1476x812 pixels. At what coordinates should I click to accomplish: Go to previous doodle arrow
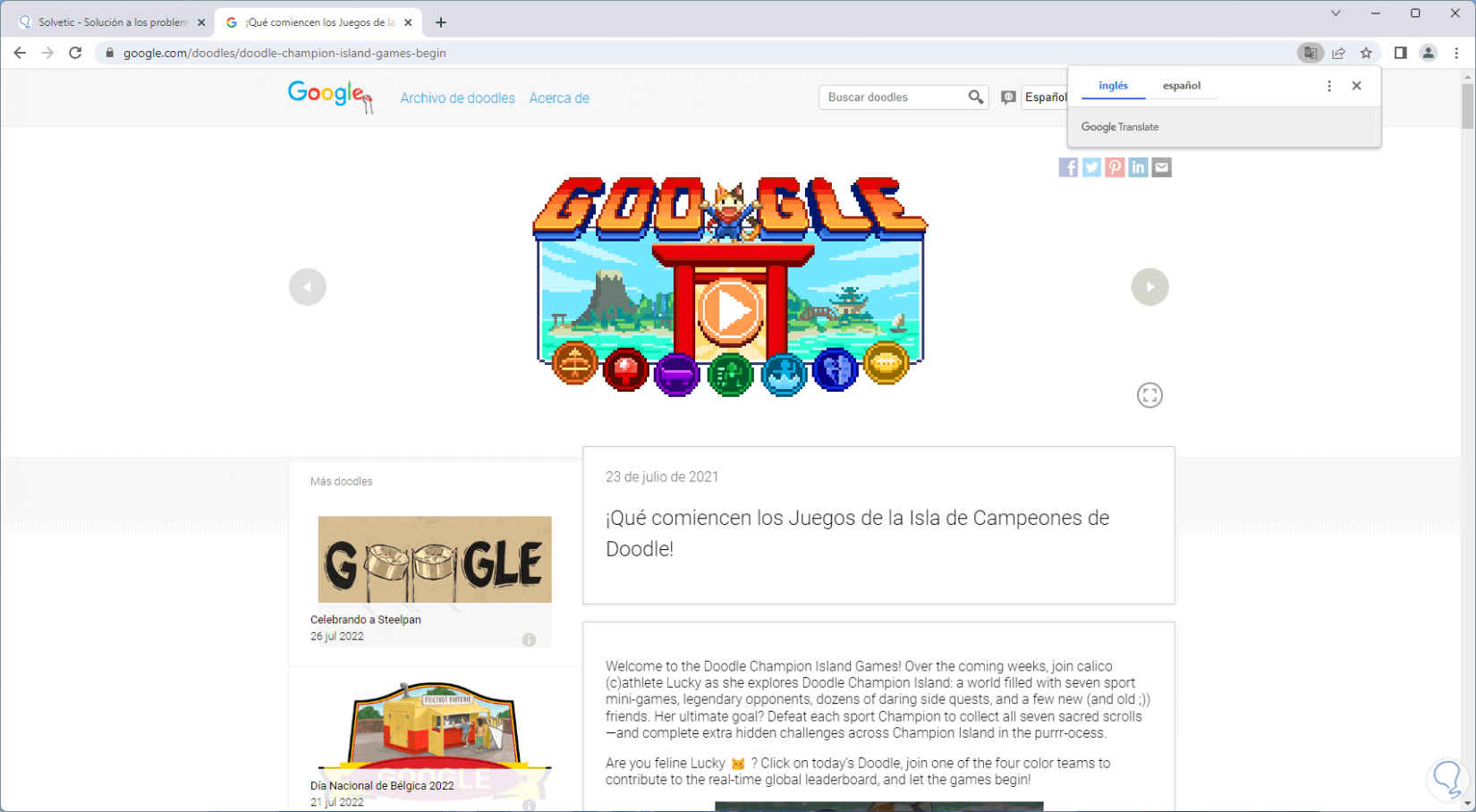coord(308,287)
